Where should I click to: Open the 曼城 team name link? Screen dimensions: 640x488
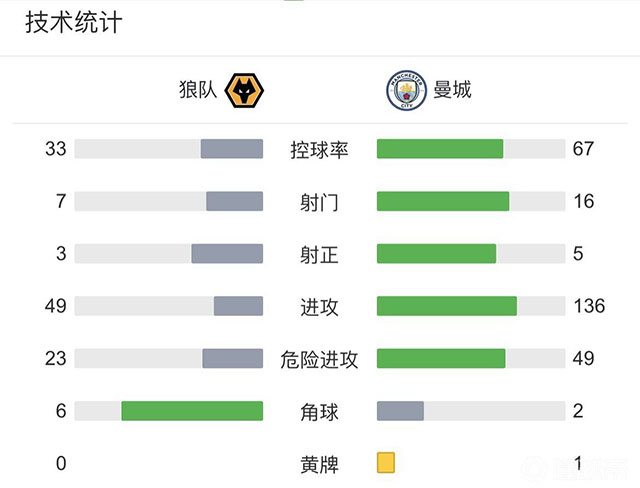coord(452,90)
